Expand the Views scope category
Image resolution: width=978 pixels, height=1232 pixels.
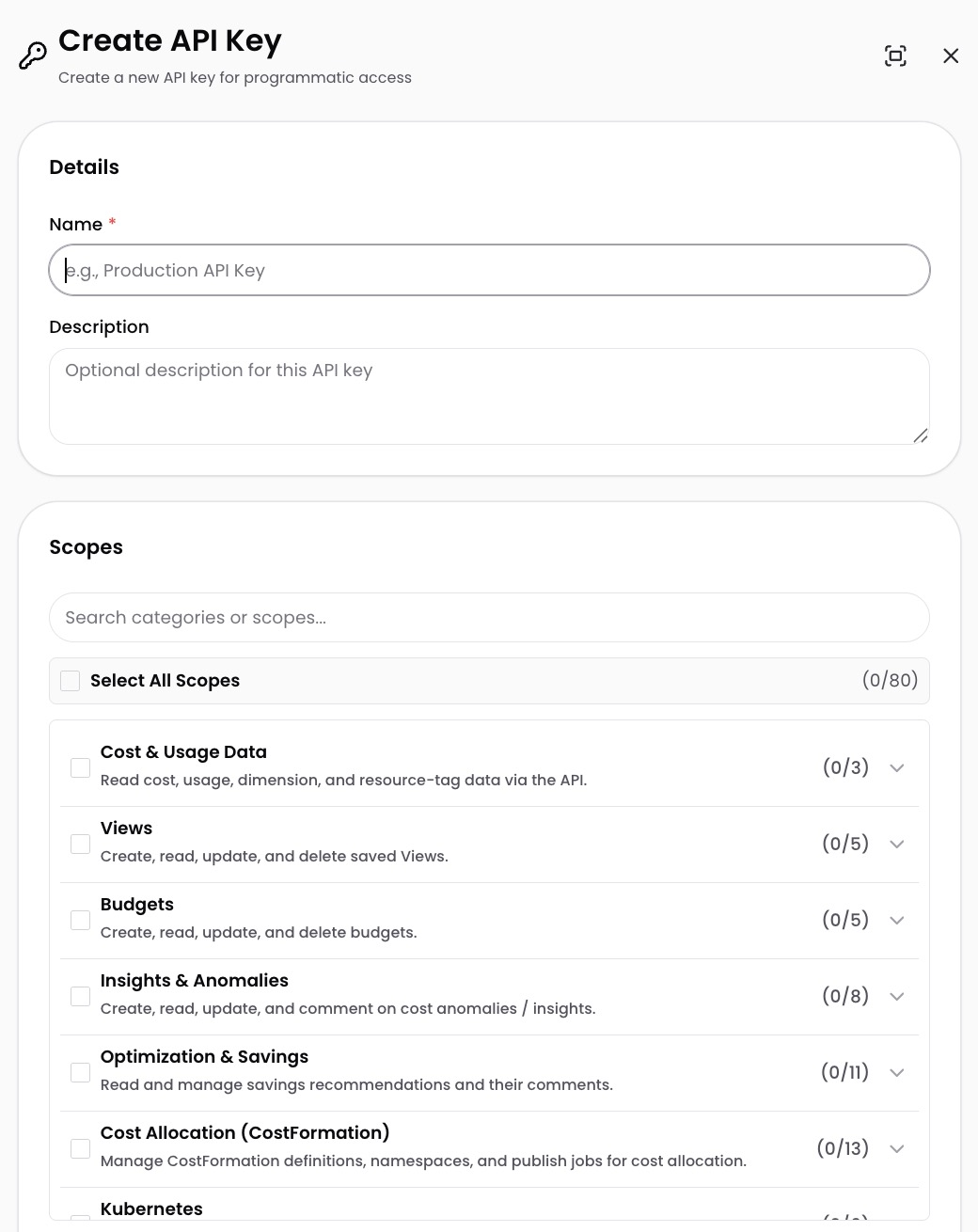pos(897,845)
